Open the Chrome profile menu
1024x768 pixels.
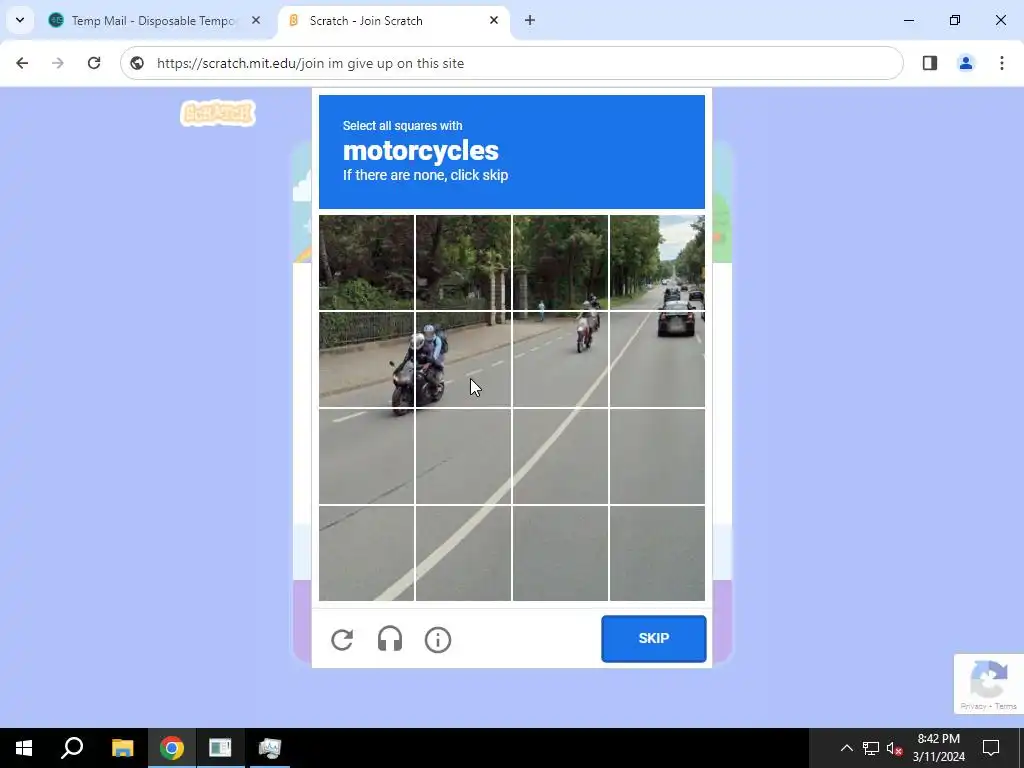point(966,63)
